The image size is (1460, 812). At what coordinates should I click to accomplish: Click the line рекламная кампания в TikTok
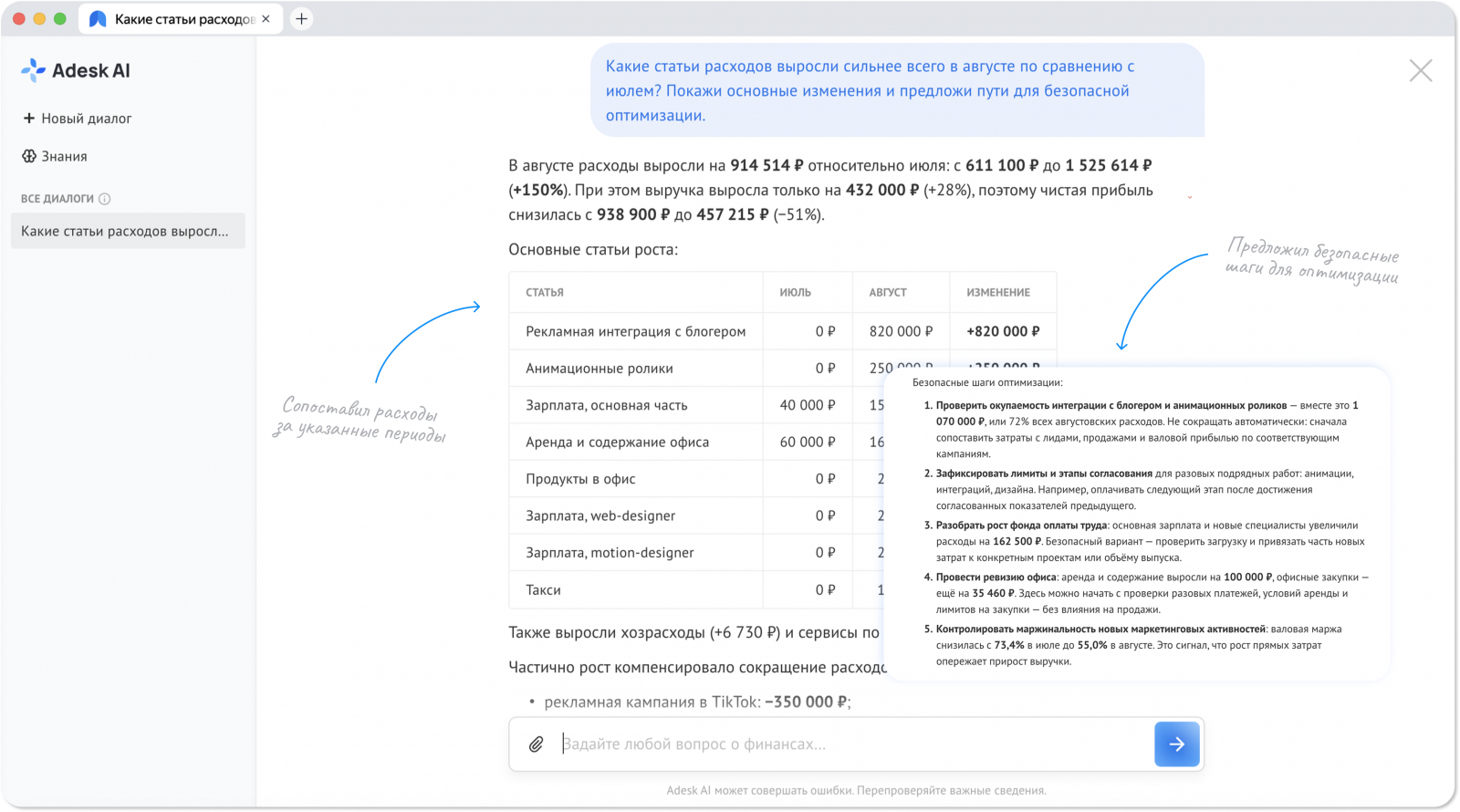tap(697, 703)
